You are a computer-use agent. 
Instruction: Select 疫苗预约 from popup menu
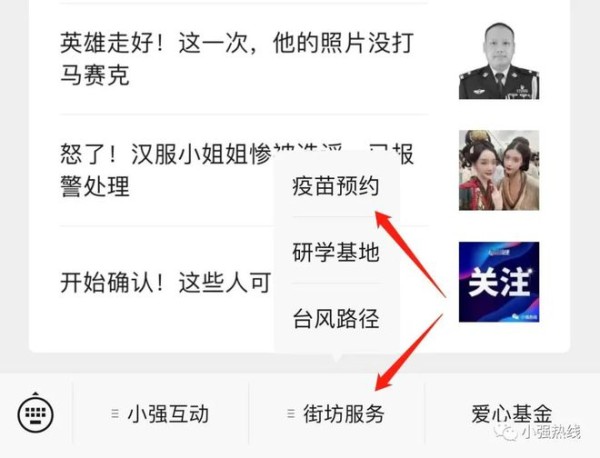(336, 186)
